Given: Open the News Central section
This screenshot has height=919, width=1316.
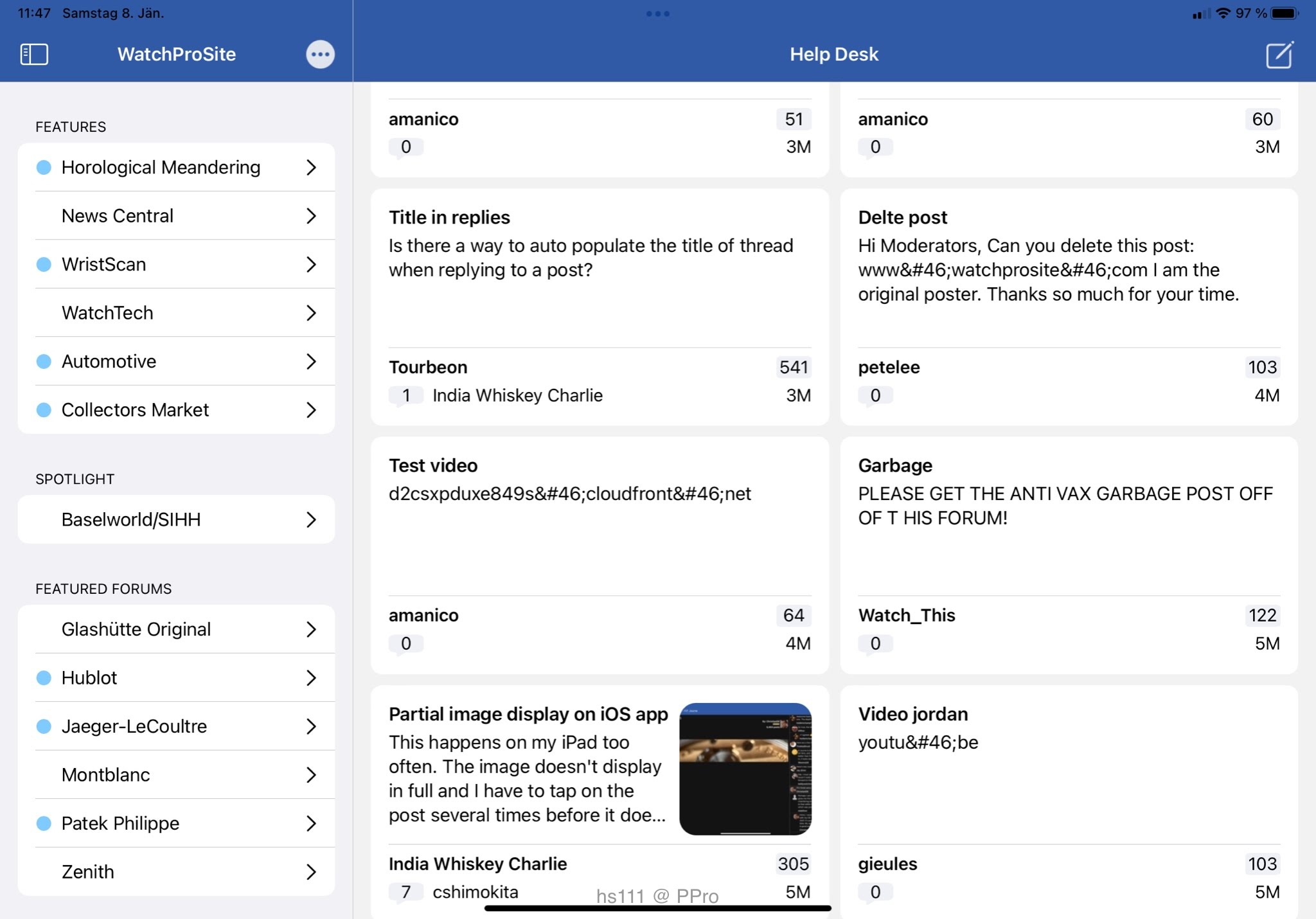Looking at the screenshot, I should pyautogui.click(x=177, y=216).
